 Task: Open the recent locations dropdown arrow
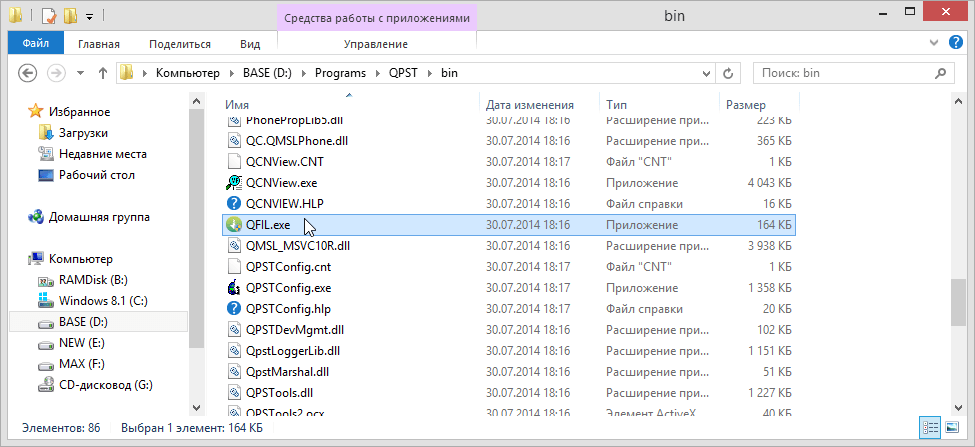[x=80, y=74]
